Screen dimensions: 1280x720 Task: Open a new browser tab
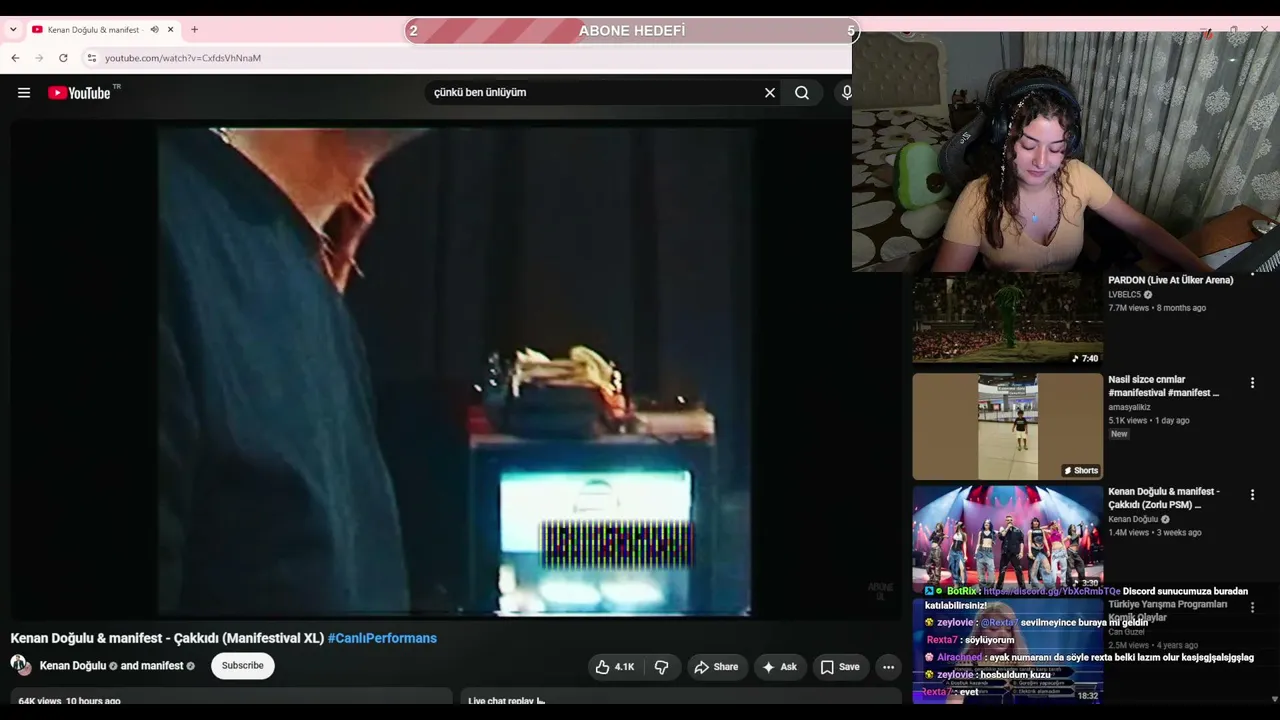coord(194,30)
